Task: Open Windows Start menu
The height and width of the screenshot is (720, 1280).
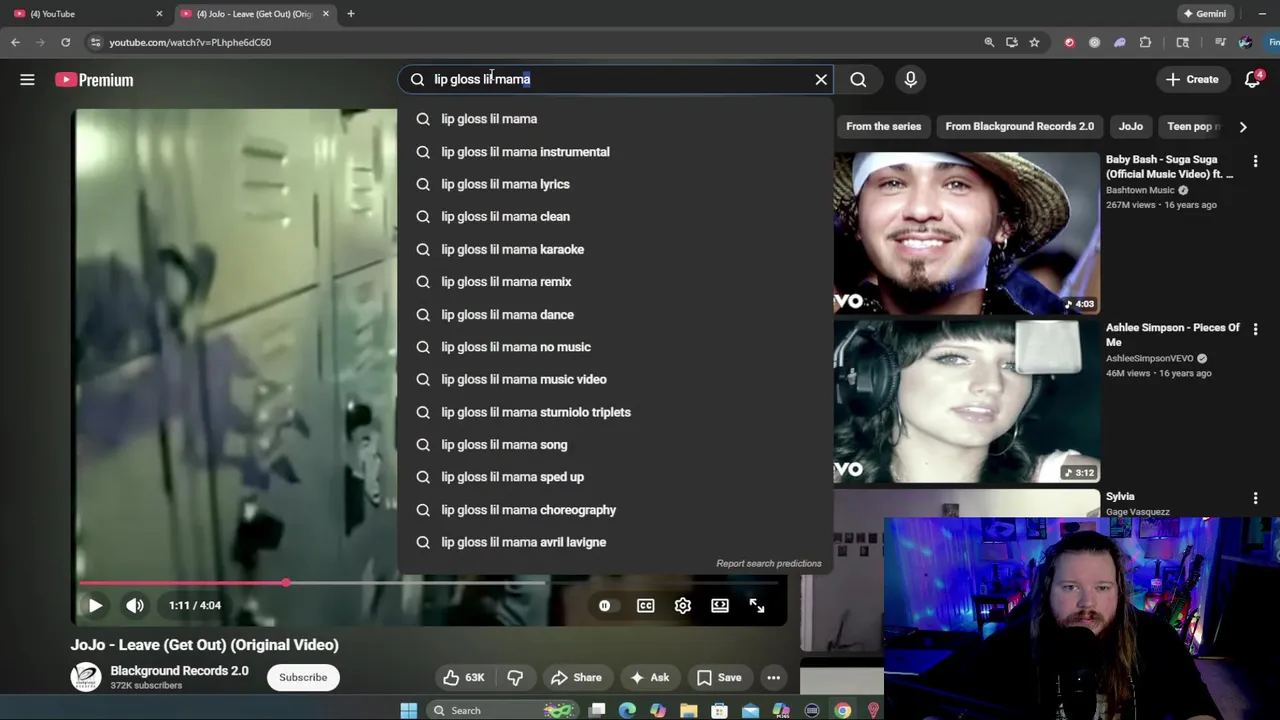Action: tap(408, 710)
